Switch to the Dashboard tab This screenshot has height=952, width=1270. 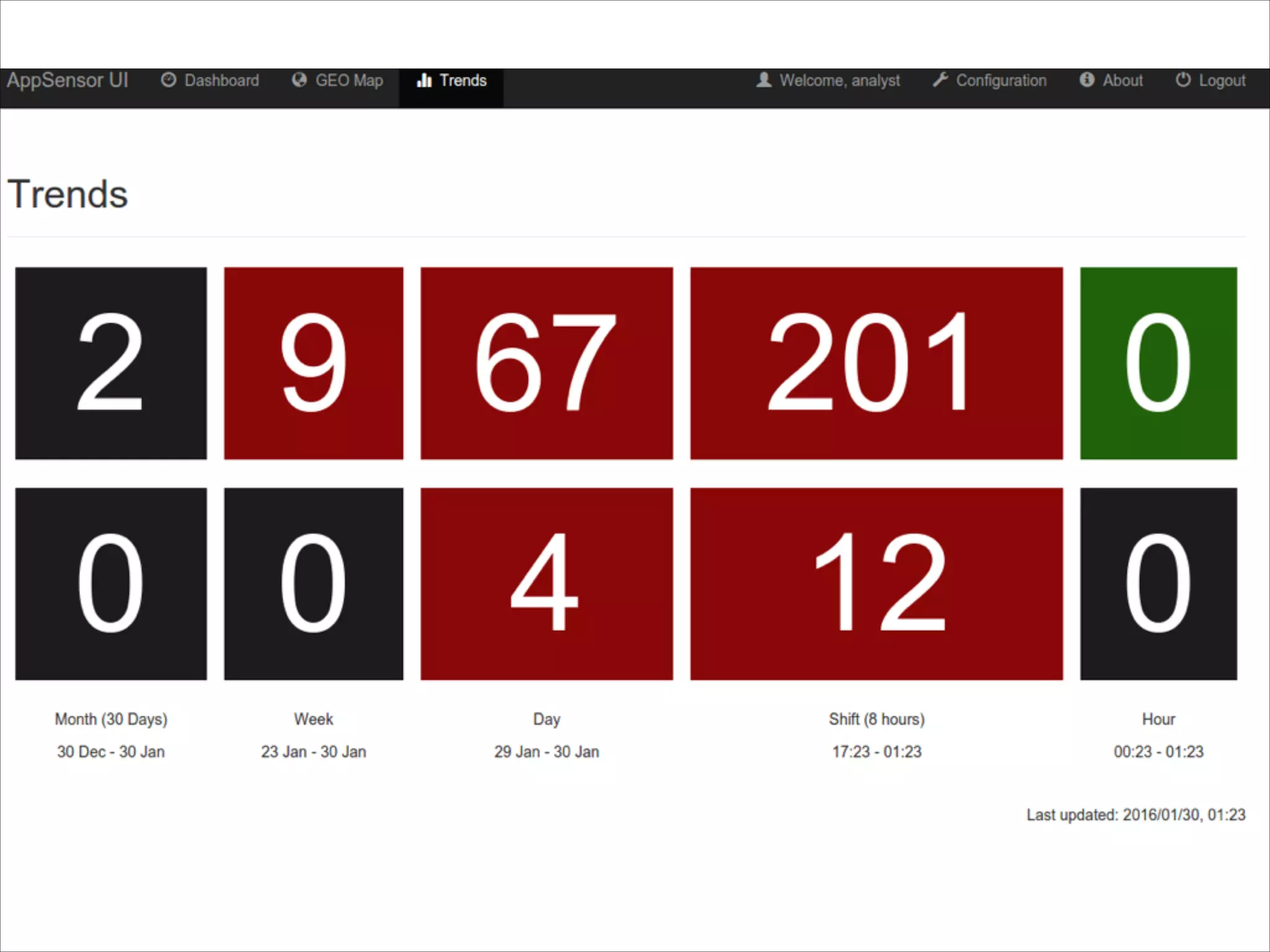[221, 81]
